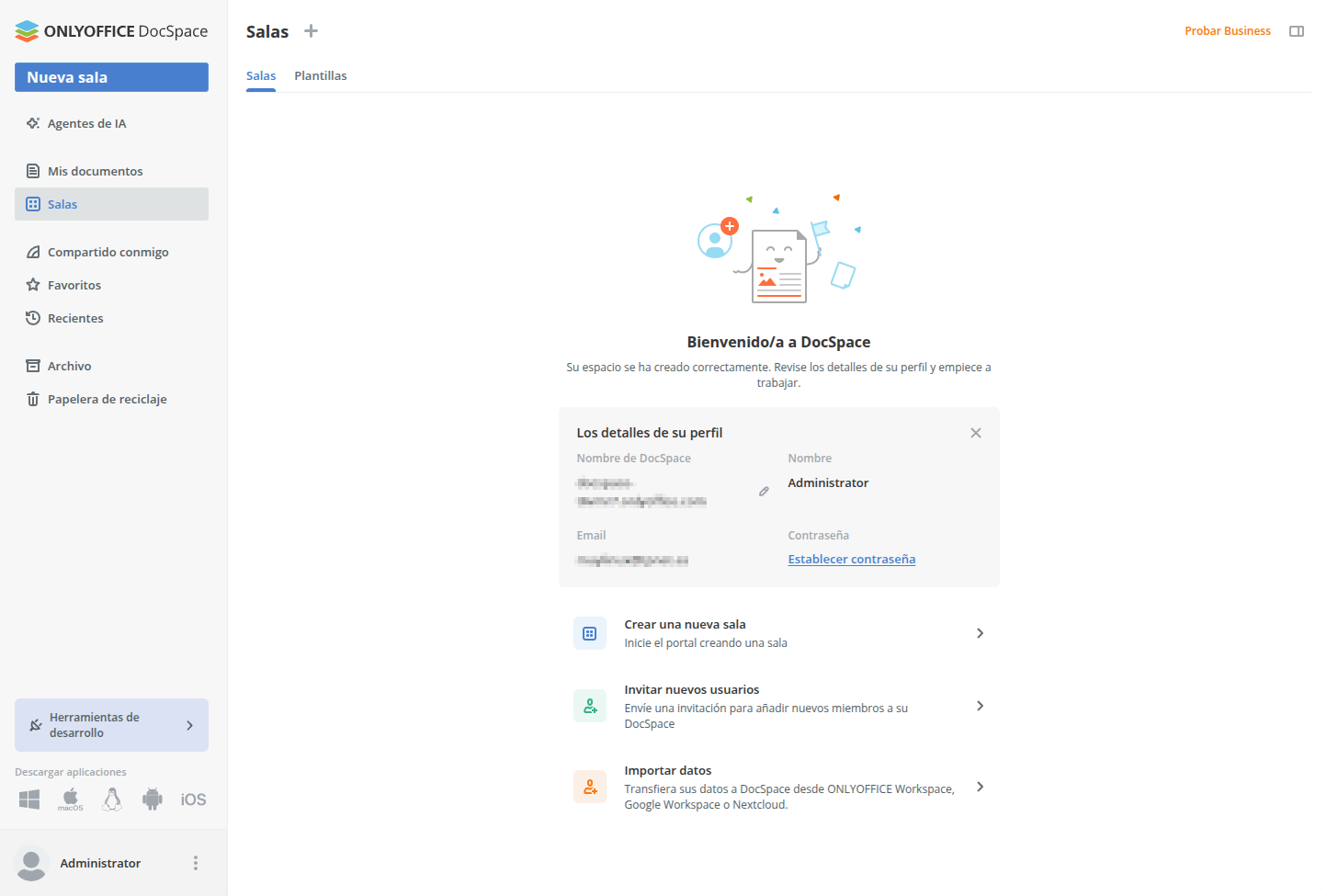Viewport: 1327px width, 896px height.
Task: Switch to the Salas tab
Action: [261, 76]
